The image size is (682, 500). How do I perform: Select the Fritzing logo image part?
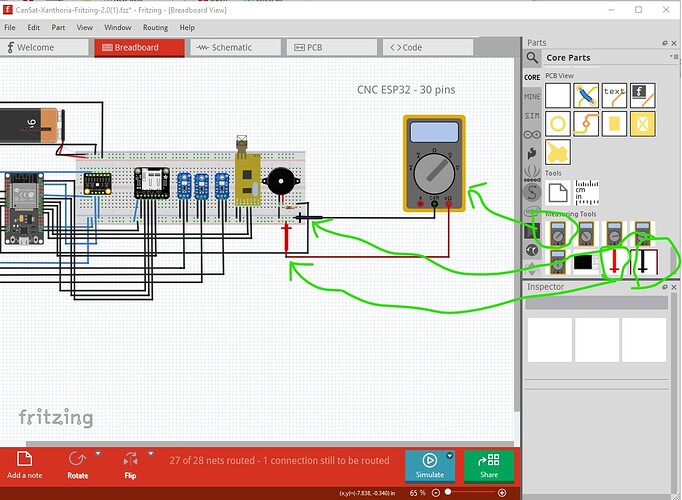[x=642, y=96]
